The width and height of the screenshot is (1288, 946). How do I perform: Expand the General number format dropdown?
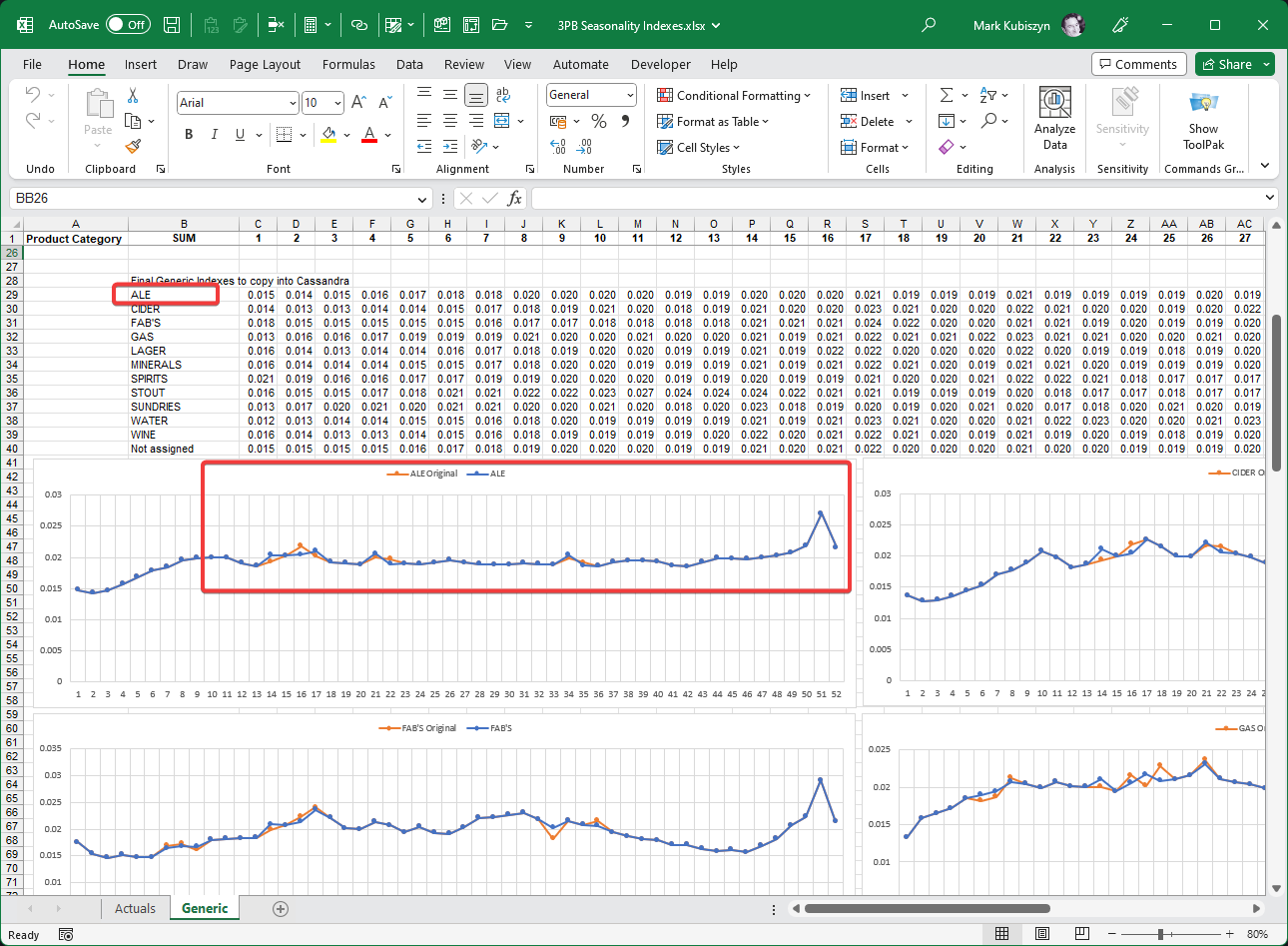tap(630, 95)
